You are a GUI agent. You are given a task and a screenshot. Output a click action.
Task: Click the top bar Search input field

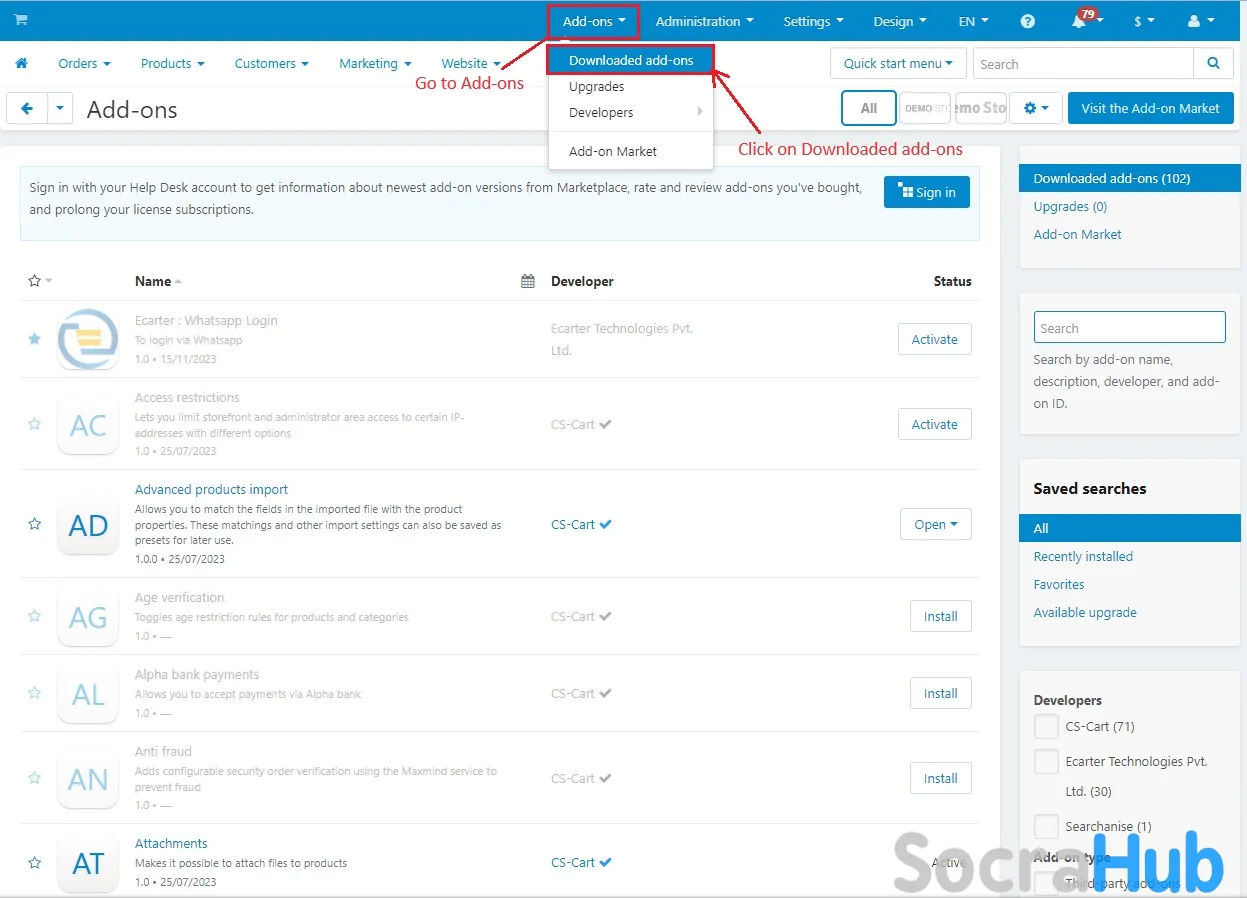coord(1083,64)
